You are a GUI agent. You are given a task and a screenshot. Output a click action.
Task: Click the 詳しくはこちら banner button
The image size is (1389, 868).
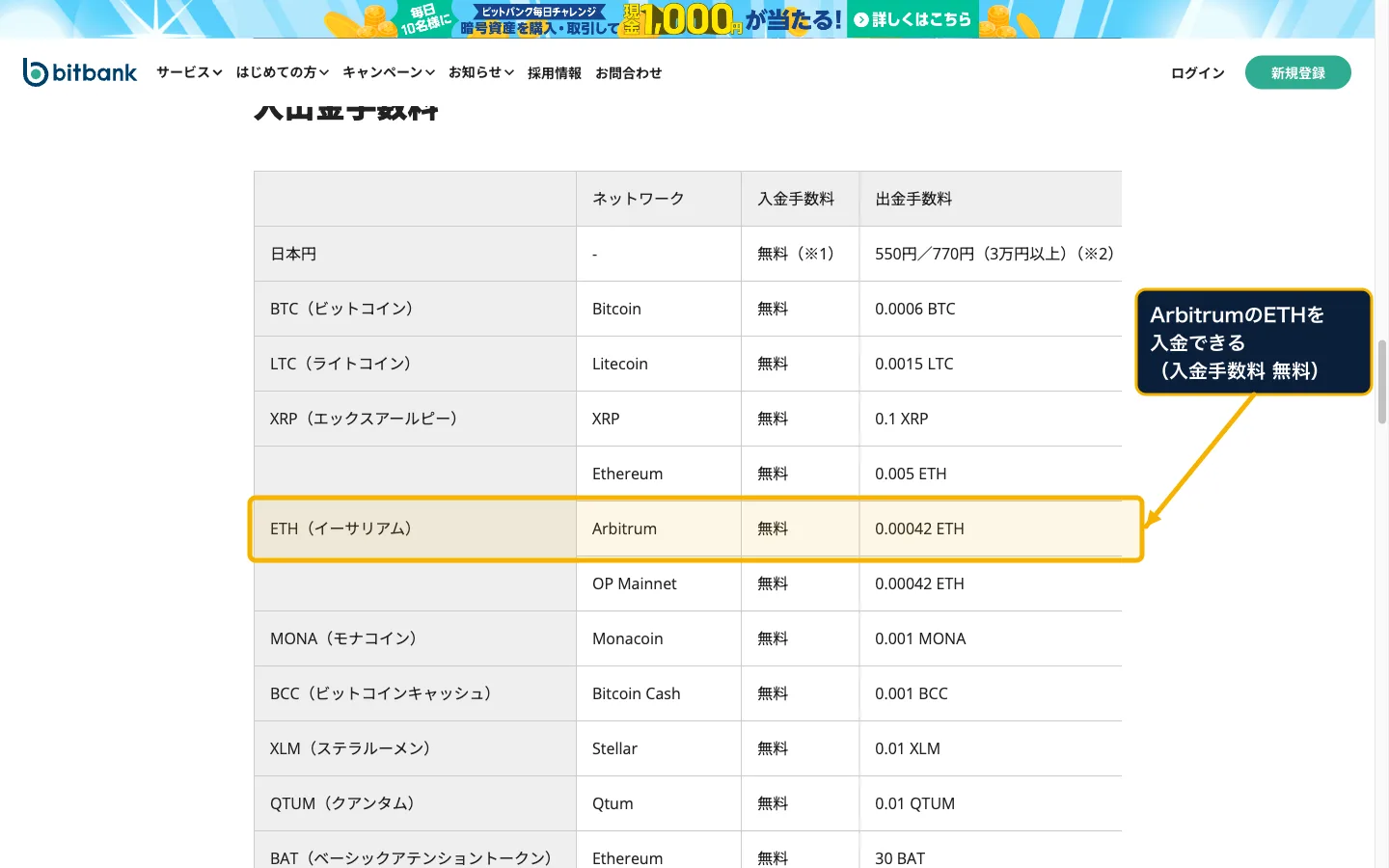click(x=912, y=19)
